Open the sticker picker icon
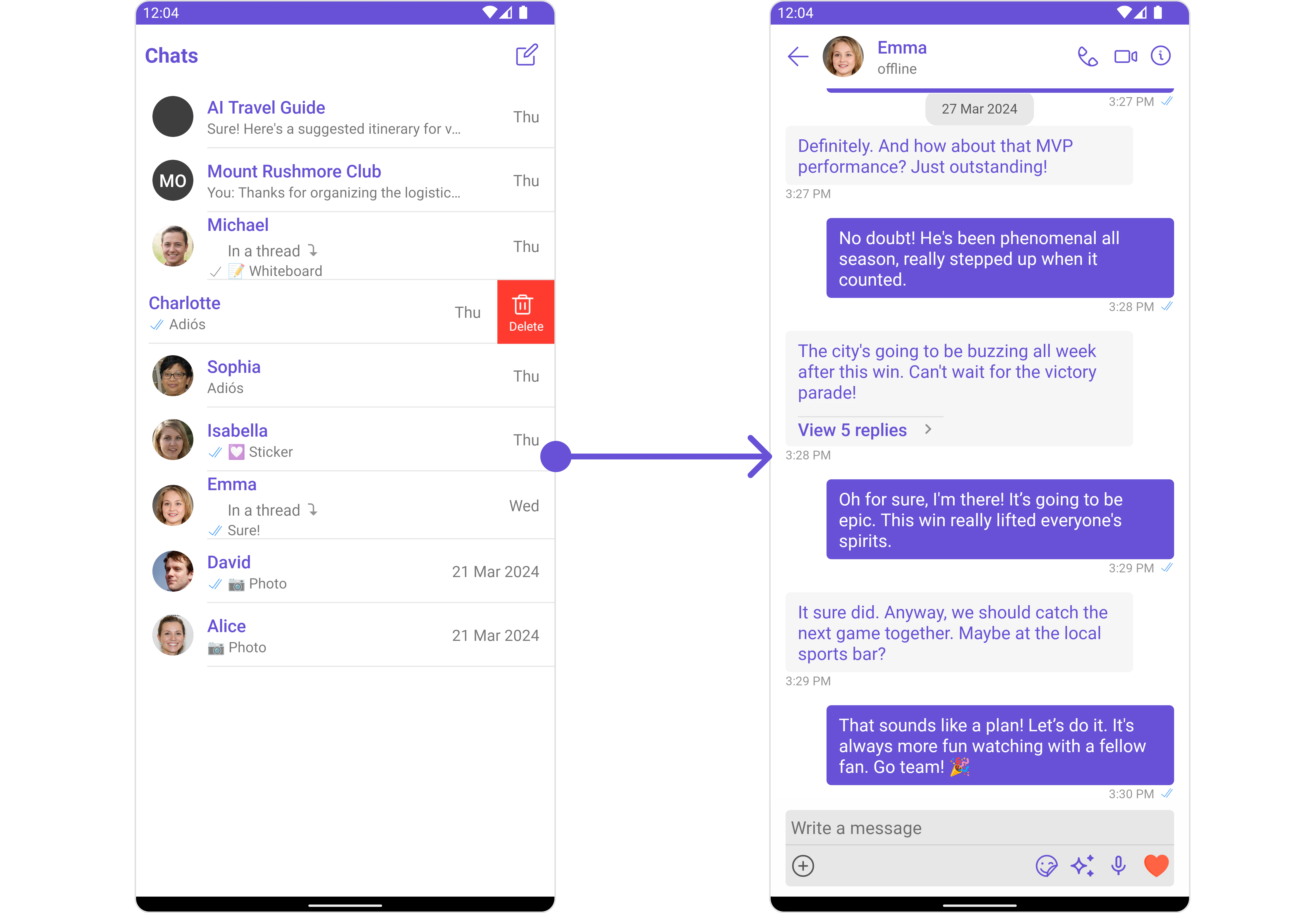This screenshot has width=1316, height=913. pyautogui.click(x=1046, y=866)
